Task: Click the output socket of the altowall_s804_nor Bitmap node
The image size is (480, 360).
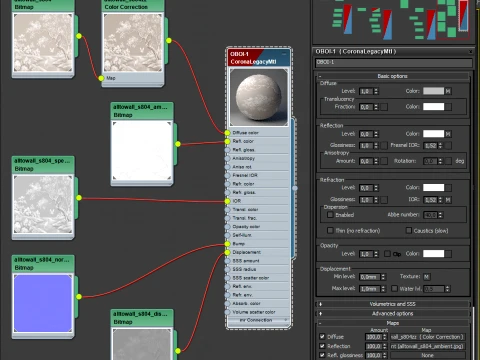Action: tap(79, 296)
